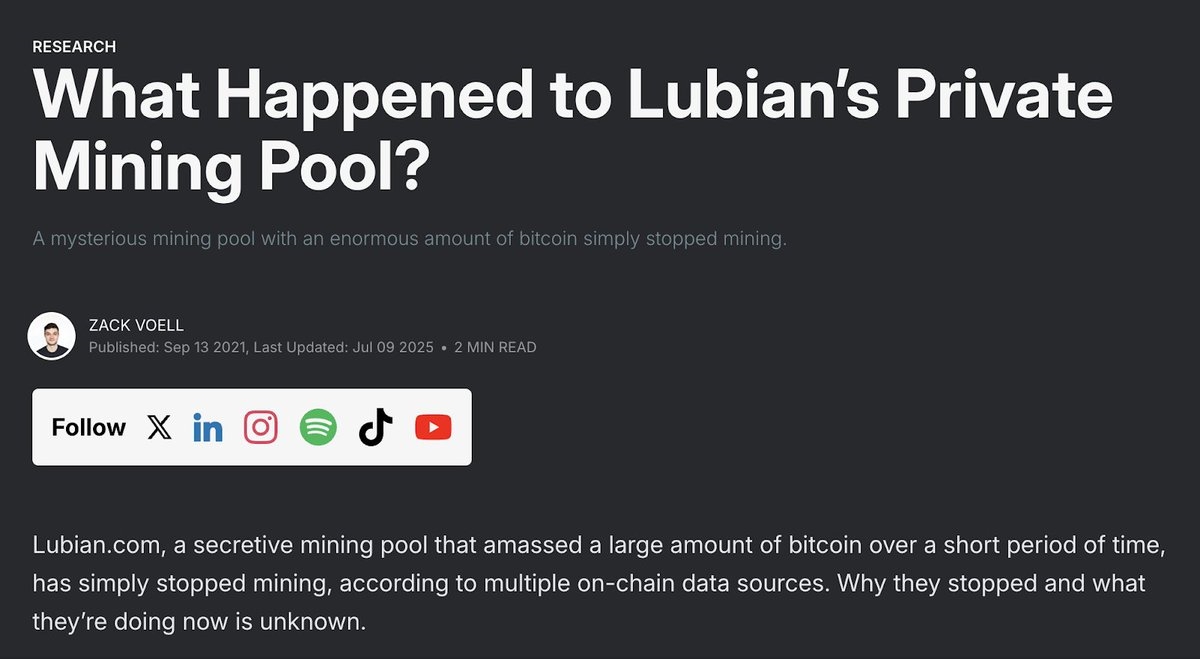Click the article subtitle about mysterious mining pool
Screen dimensions: 1200x659
point(410,241)
